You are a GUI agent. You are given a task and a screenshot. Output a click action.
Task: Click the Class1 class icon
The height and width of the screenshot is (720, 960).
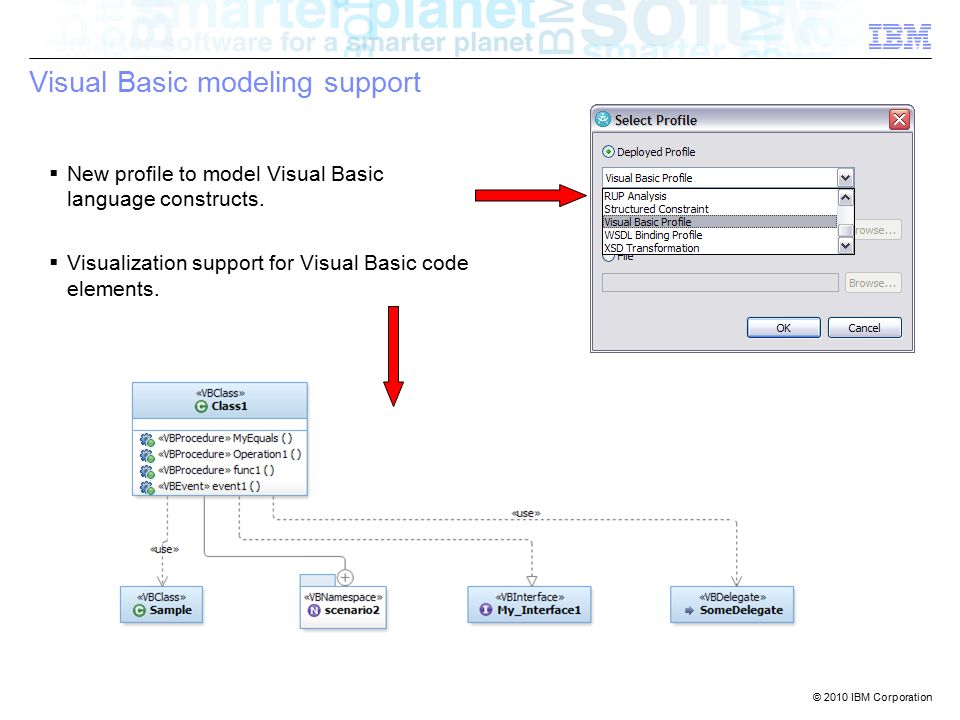point(201,407)
